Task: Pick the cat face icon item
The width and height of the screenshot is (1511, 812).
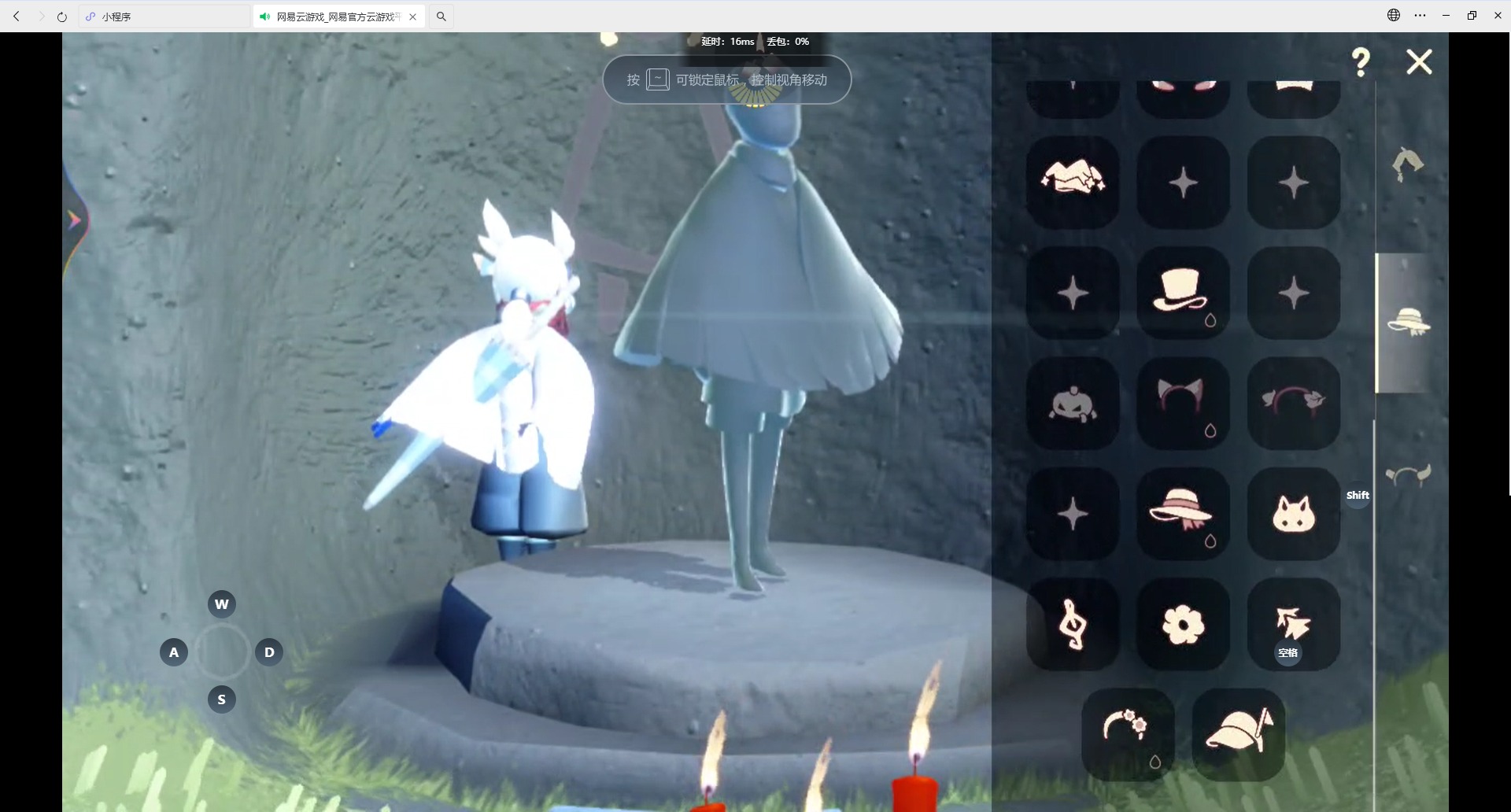Action: pyautogui.click(x=1293, y=514)
